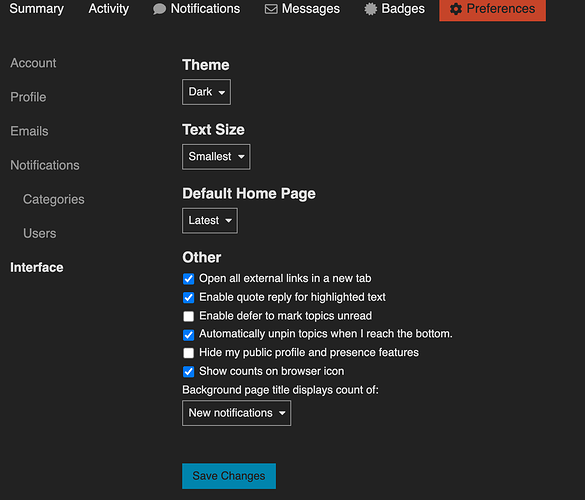
Task: Click the Badges certificate icon
Action: pos(370,9)
